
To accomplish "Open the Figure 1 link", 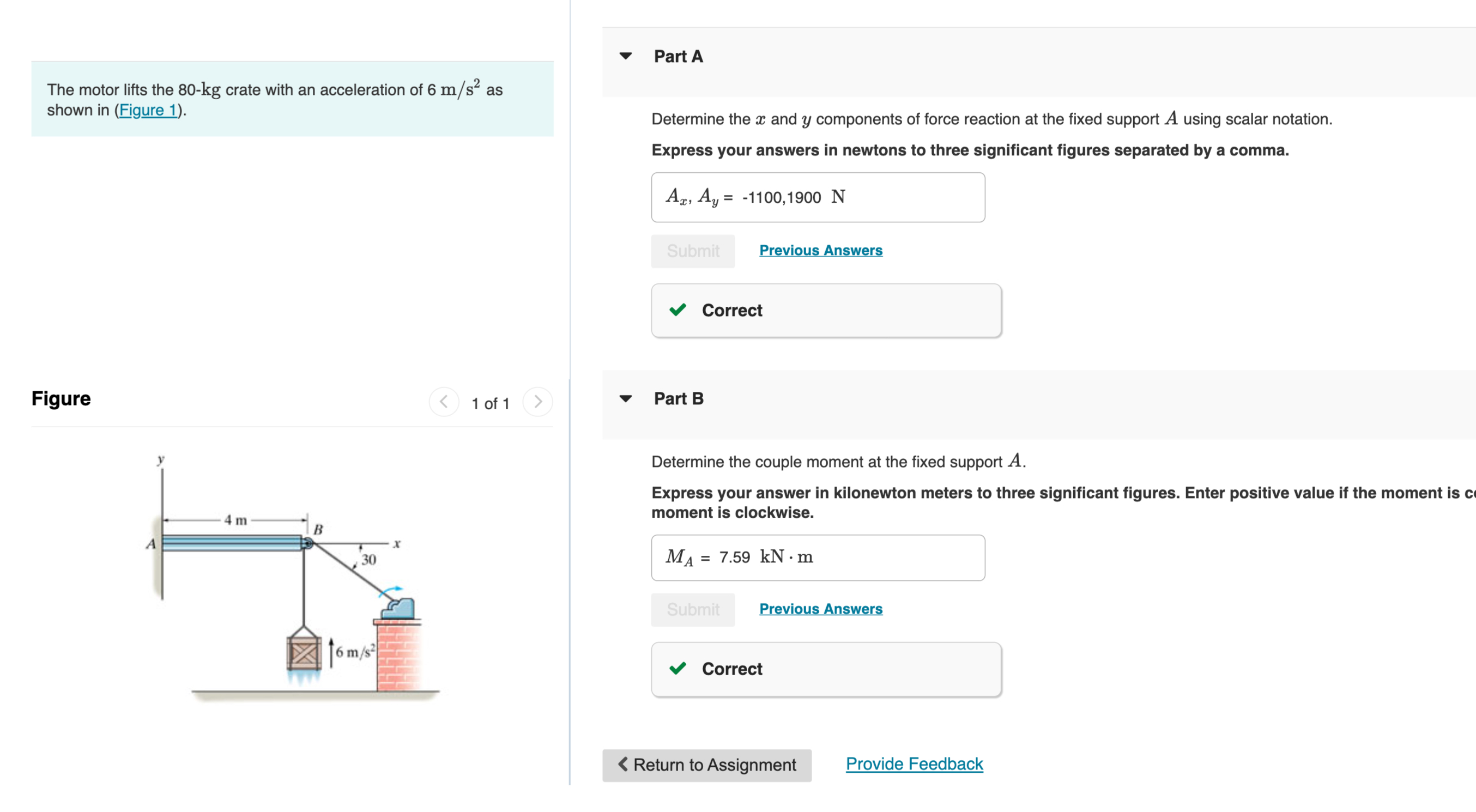I will [x=148, y=110].
